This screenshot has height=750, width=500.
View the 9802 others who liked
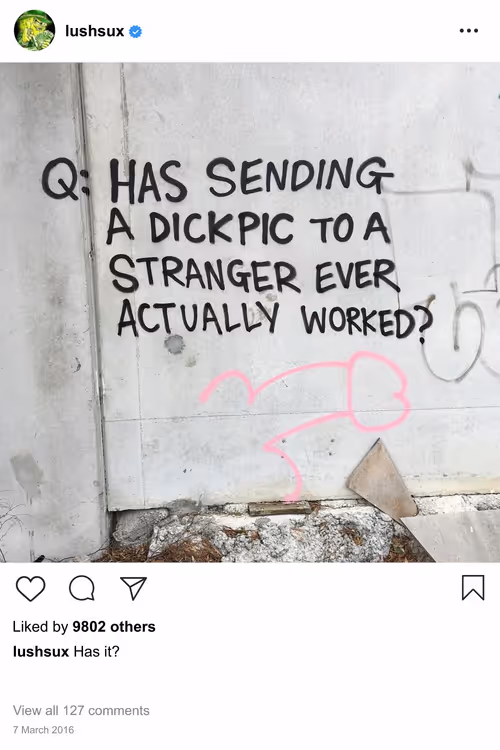coord(114,627)
